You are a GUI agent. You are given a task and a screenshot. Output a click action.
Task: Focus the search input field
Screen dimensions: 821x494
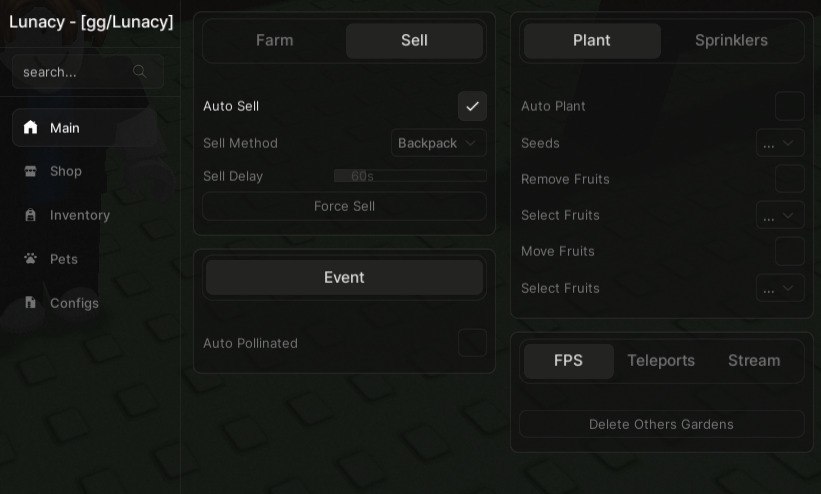click(87, 72)
